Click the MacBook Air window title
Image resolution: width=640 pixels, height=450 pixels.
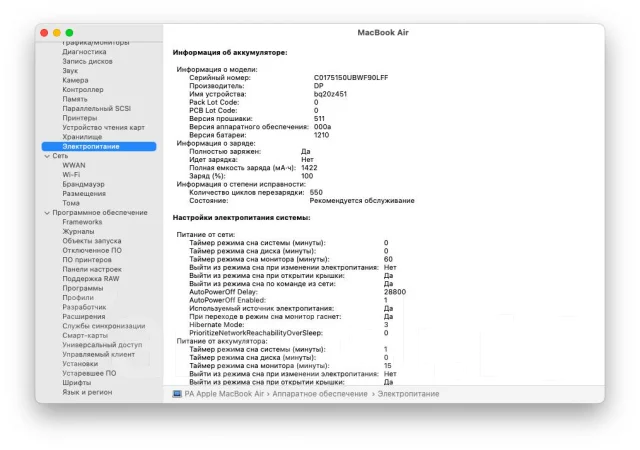coord(383,32)
